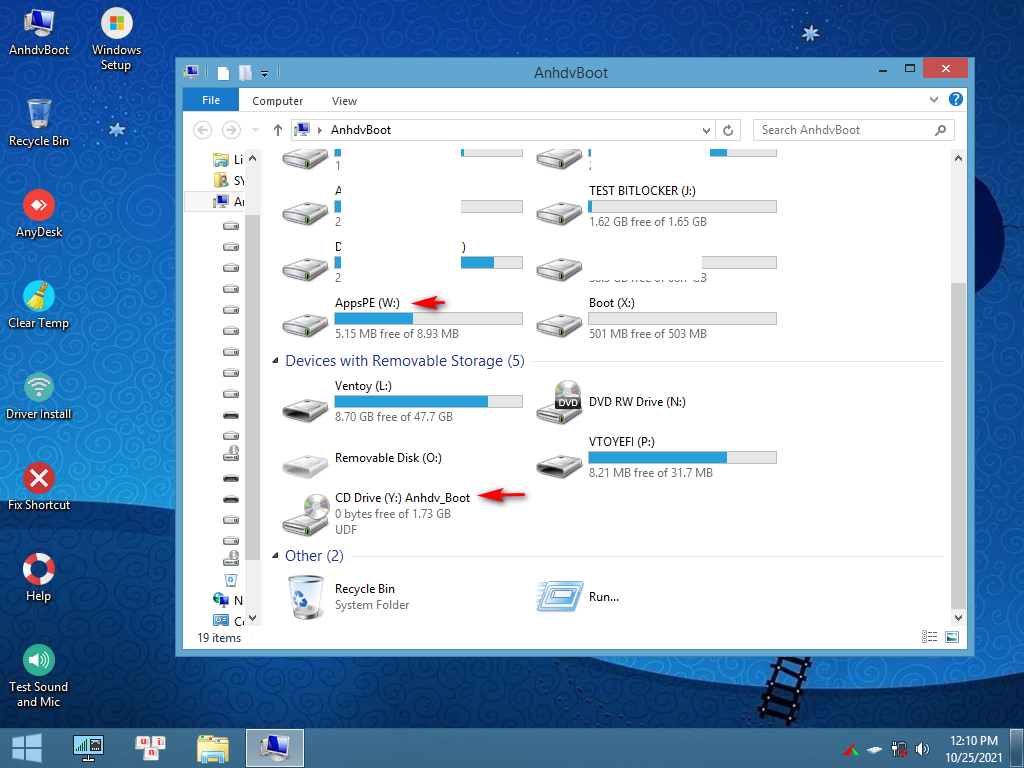The width and height of the screenshot is (1024, 768).
Task: Customize Quick Access Toolbar dropdown
Action: tap(264, 74)
